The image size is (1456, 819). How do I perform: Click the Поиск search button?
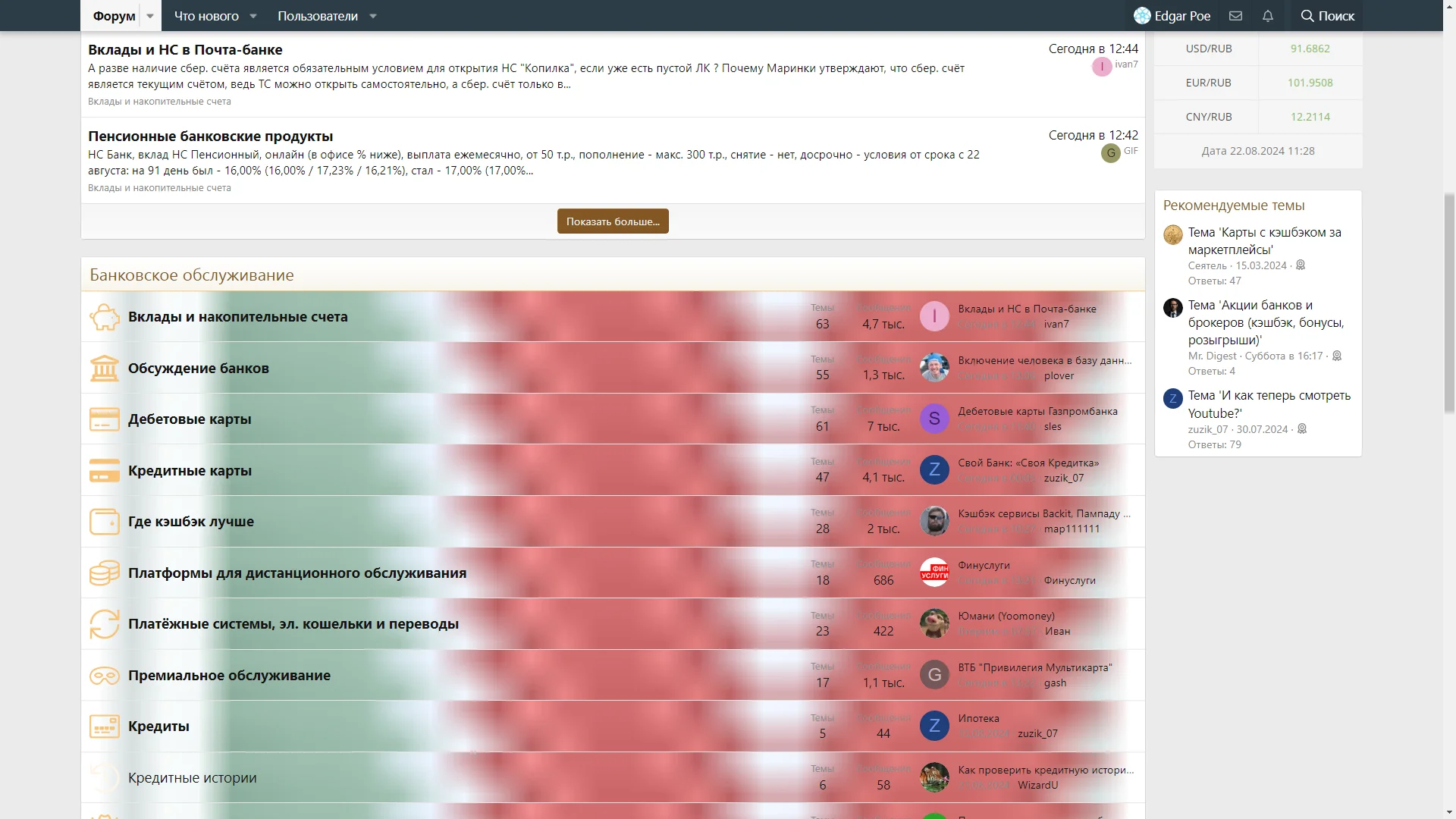pos(1327,16)
